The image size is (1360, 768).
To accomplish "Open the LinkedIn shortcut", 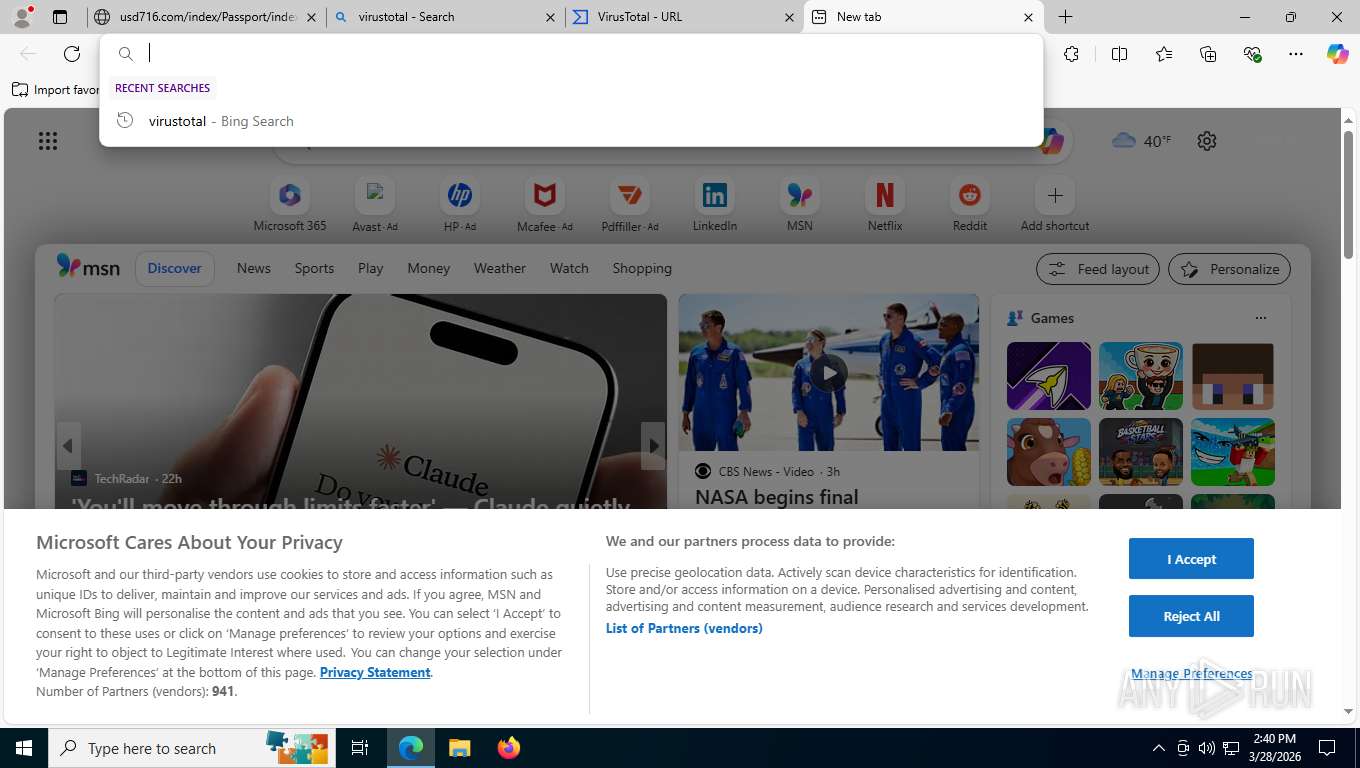I will coord(715,206).
